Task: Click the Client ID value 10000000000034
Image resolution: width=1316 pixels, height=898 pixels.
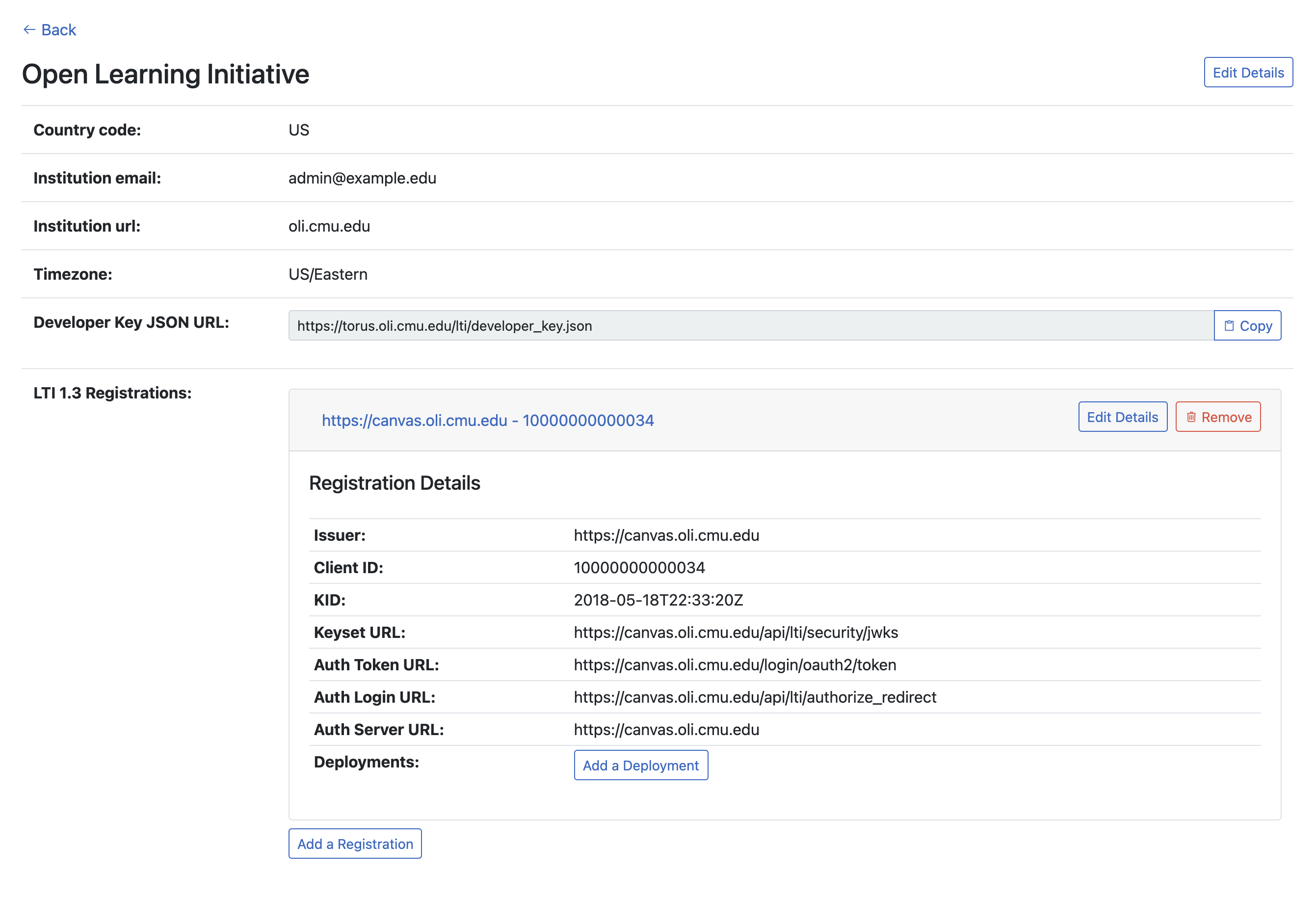Action: click(639, 567)
